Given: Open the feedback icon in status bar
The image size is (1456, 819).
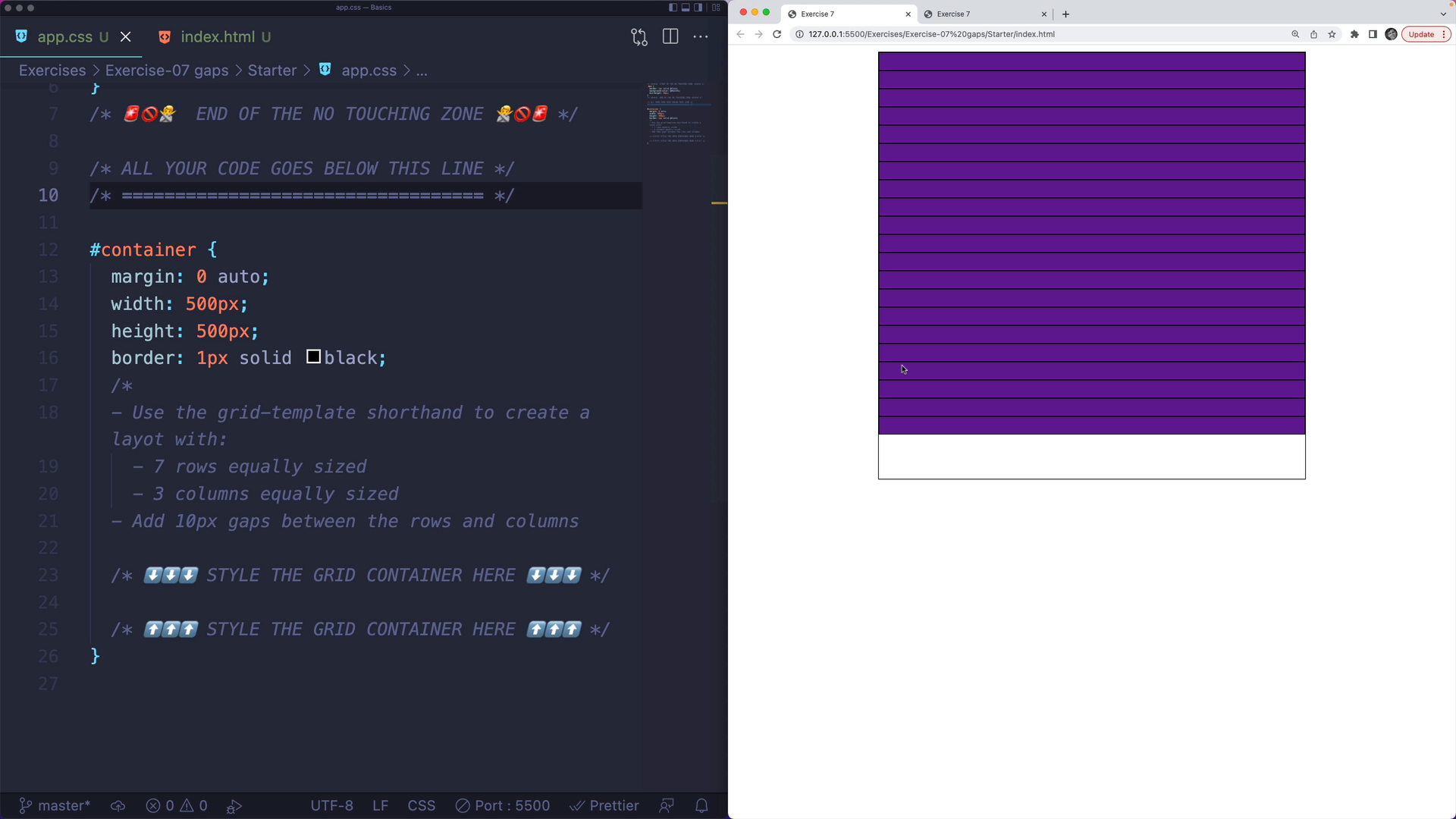Looking at the screenshot, I should coord(666,805).
